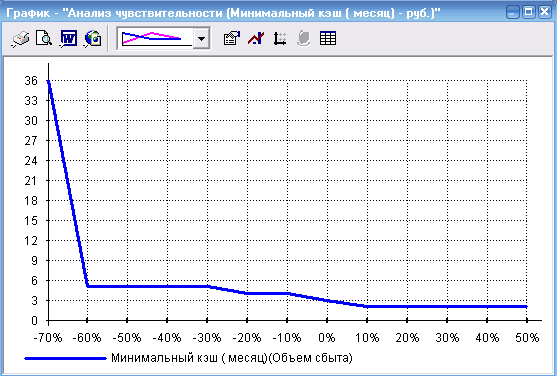Click legend entry "Минимальный кэш ( месяц)(Объем сбыта)"
Viewport: 557px width, 376px height.
point(232,358)
